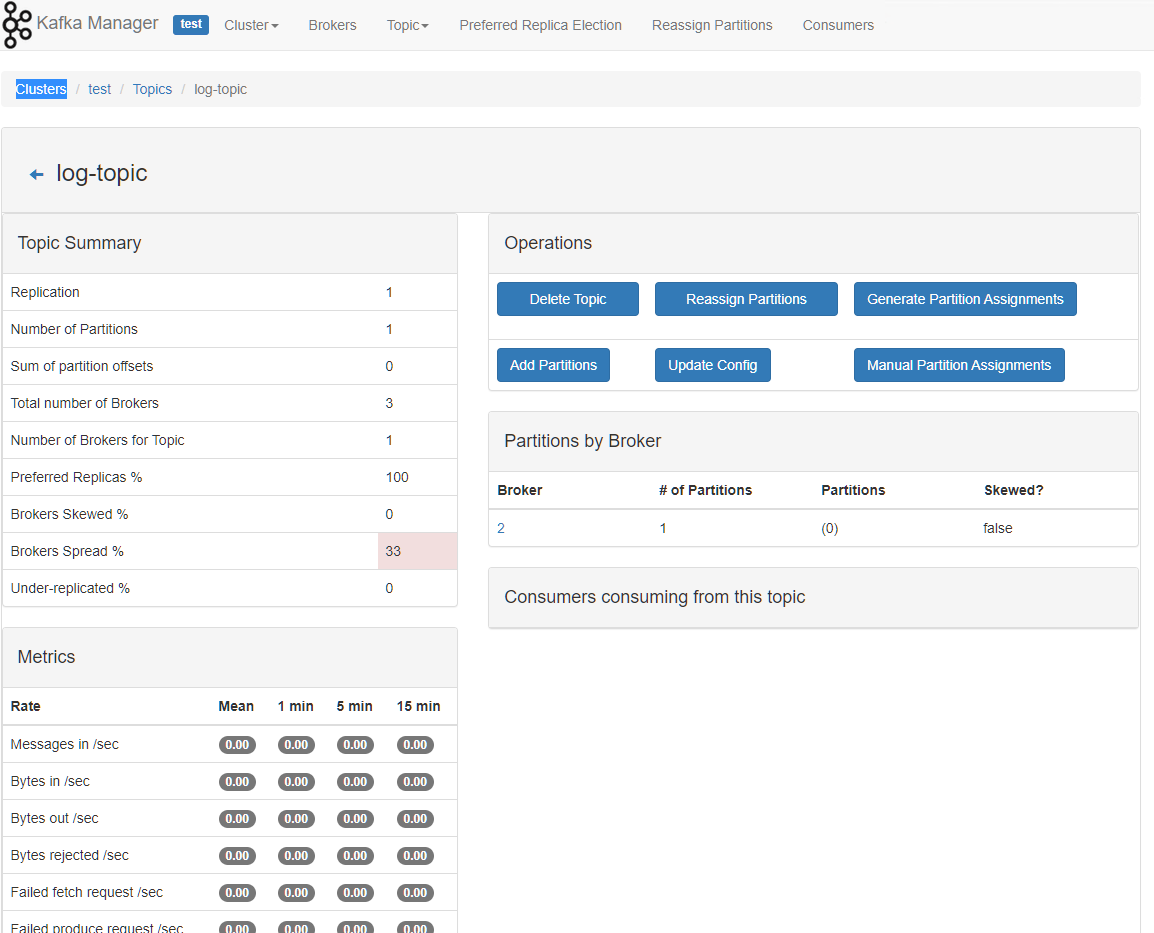Viewport: 1154px width, 933px height.
Task: Open the Topic dropdown menu
Action: 408,25
